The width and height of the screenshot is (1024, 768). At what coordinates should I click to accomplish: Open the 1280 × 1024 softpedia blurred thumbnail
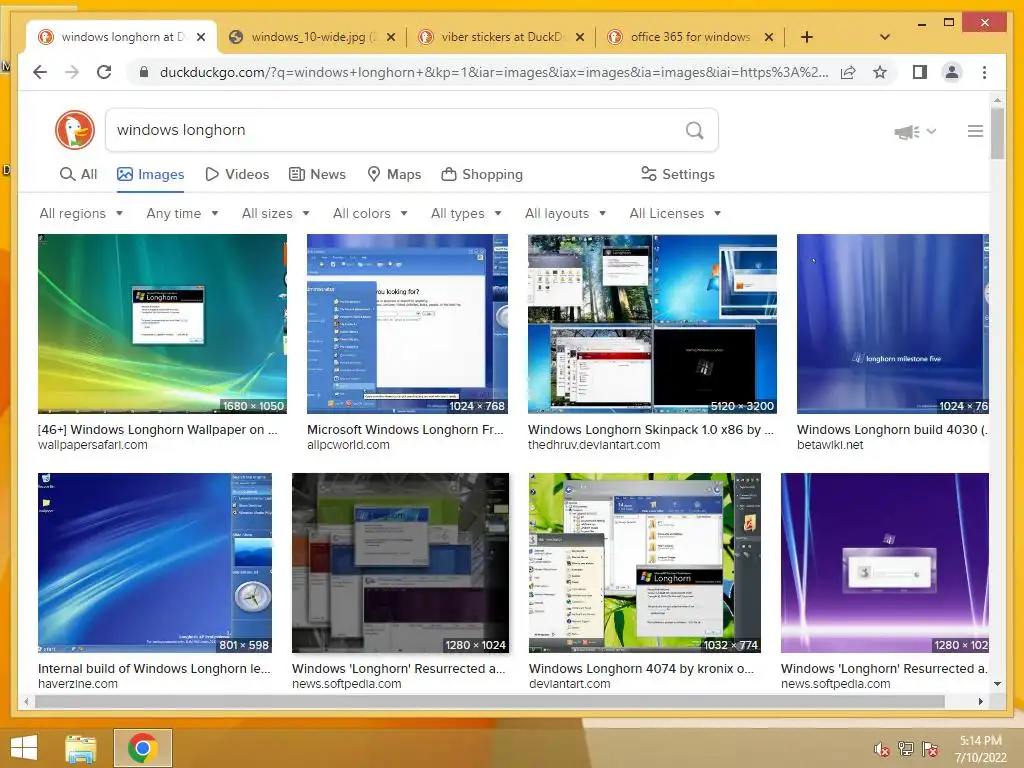[400, 563]
